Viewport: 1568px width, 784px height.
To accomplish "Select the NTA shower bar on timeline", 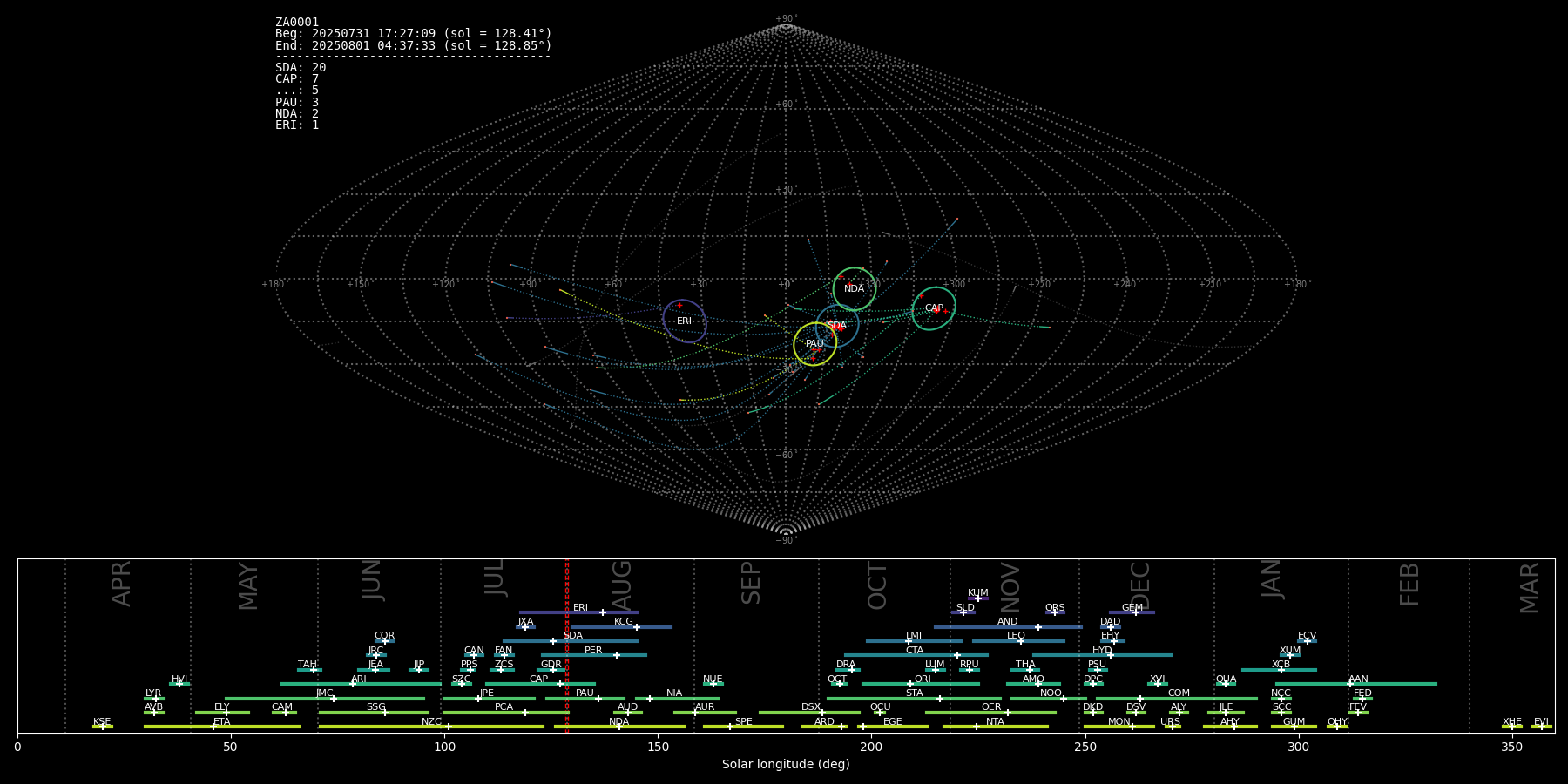I will (995, 727).
